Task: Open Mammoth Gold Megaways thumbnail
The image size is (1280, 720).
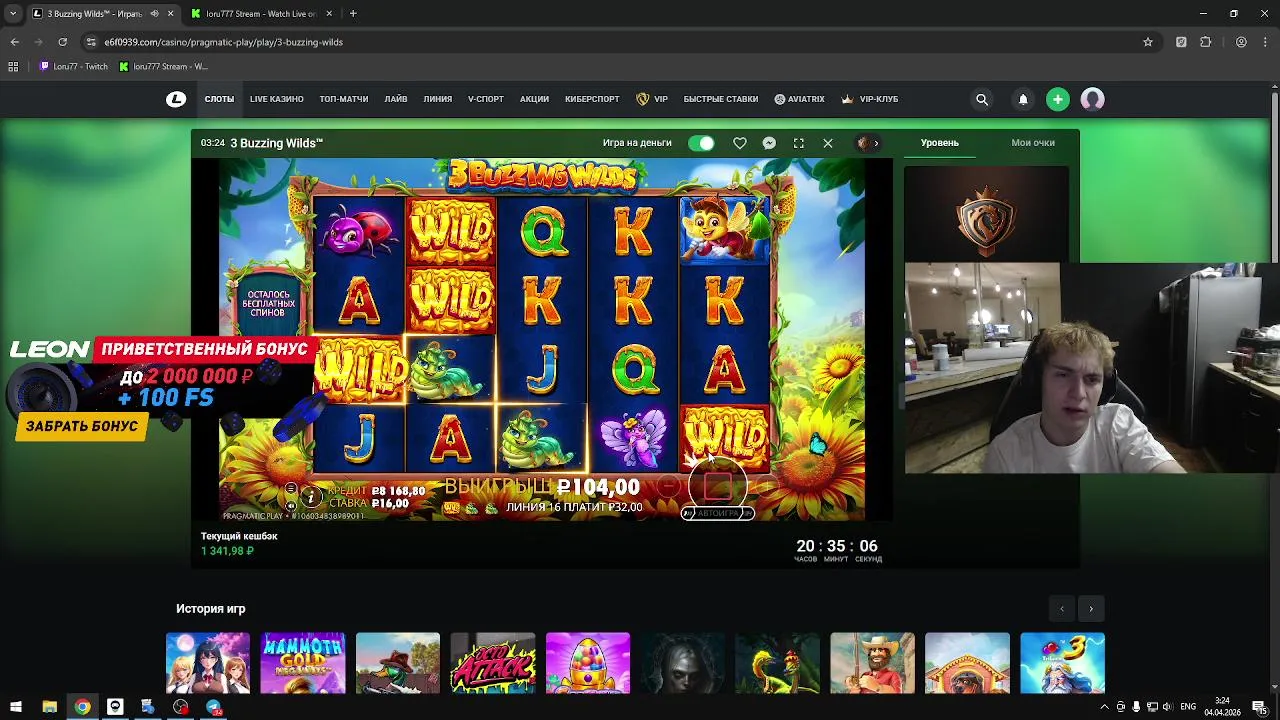Action: [x=303, y=662]
